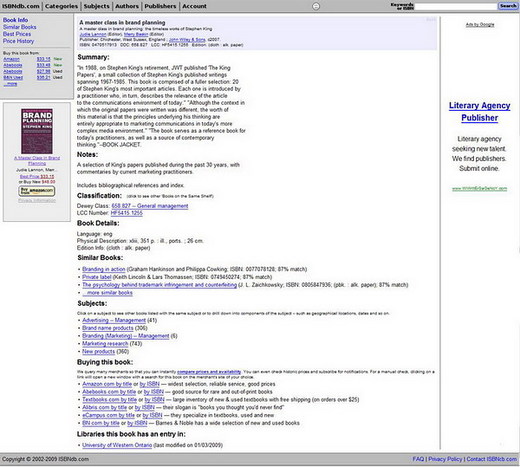Click green ad URL under Literary agency text
The height and width of the screenshot is (467, 520).
[479, 189]
